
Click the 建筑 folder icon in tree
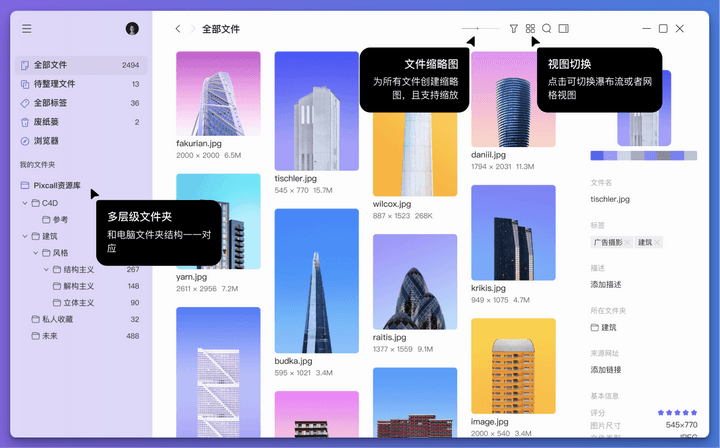click(35, 236)
